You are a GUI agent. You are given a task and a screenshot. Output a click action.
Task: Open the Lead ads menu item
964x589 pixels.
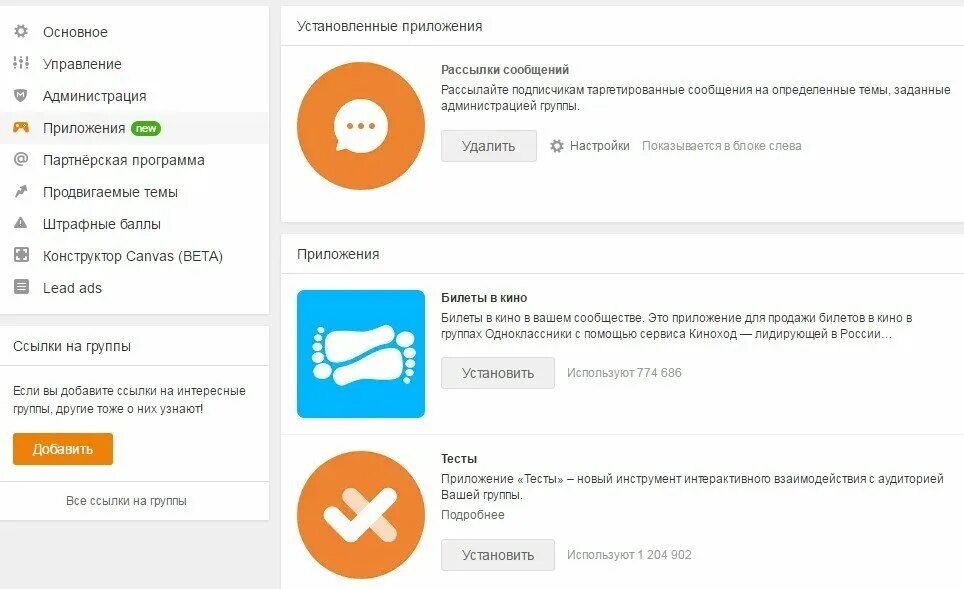click(x=72, y=288)
